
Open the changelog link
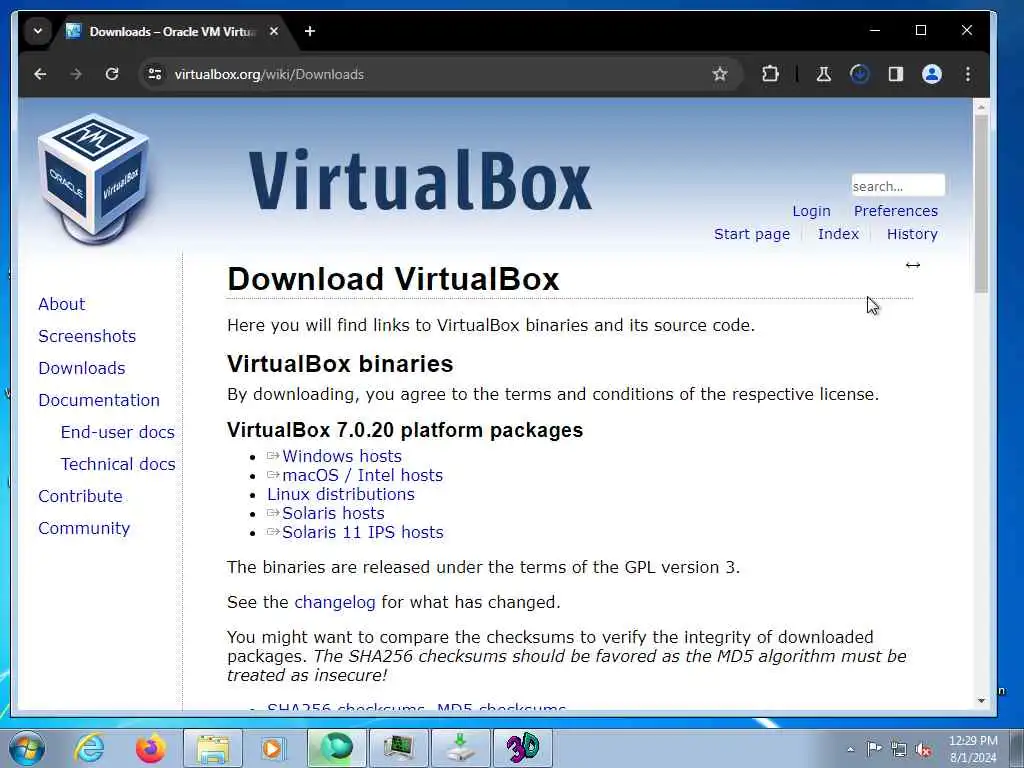tap(335, 602)
